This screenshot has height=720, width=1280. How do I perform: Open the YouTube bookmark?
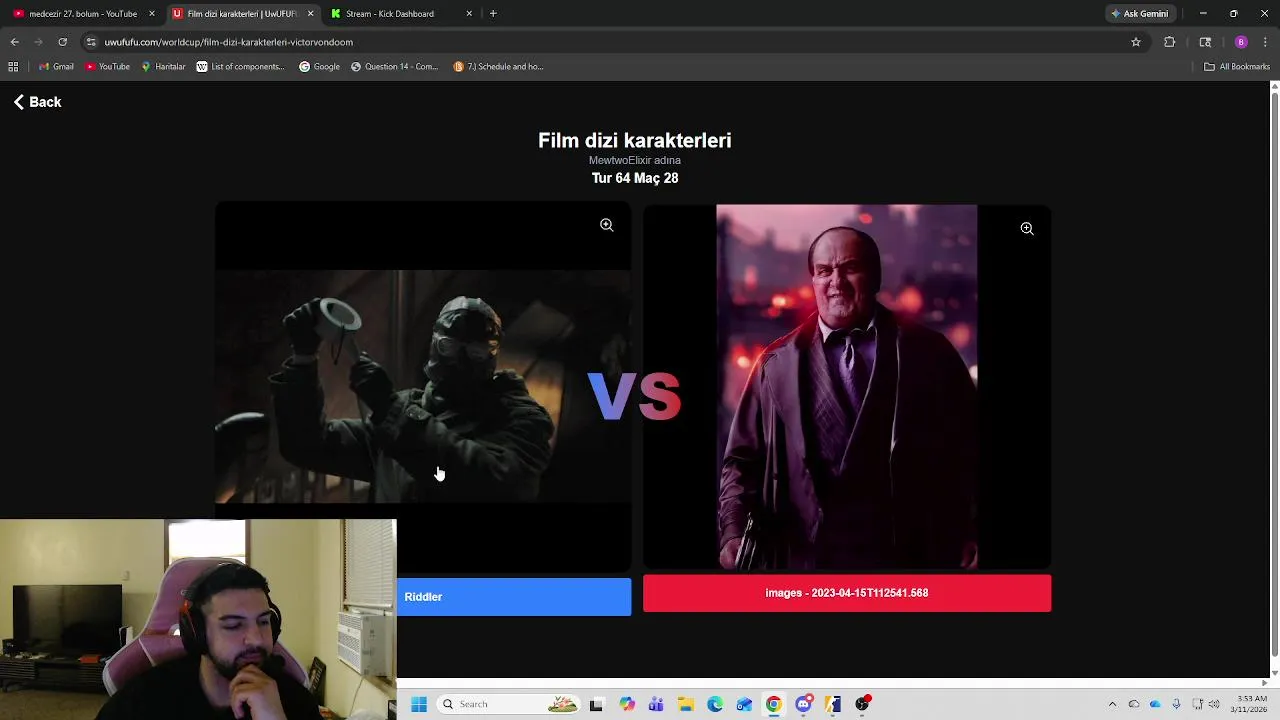click(107, 67)
